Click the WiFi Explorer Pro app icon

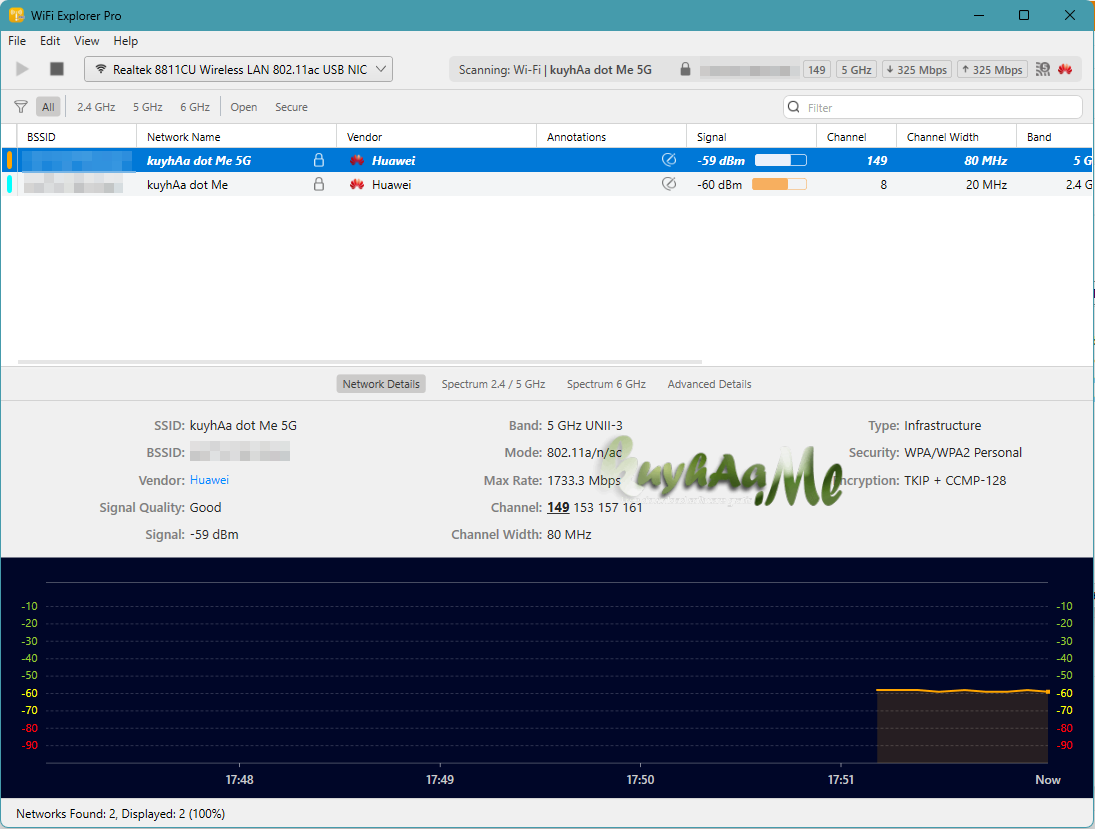point(16,15)
